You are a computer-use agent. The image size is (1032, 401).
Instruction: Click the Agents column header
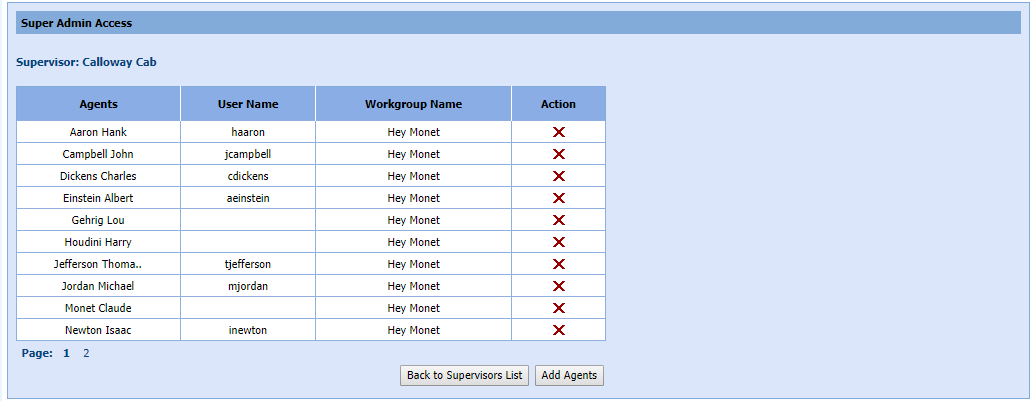pos(98,104)
